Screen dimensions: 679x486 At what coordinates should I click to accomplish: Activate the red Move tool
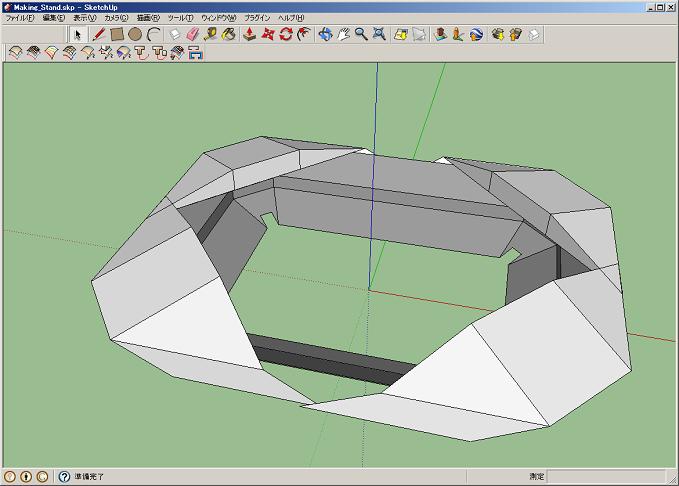[x=268, y=34]
